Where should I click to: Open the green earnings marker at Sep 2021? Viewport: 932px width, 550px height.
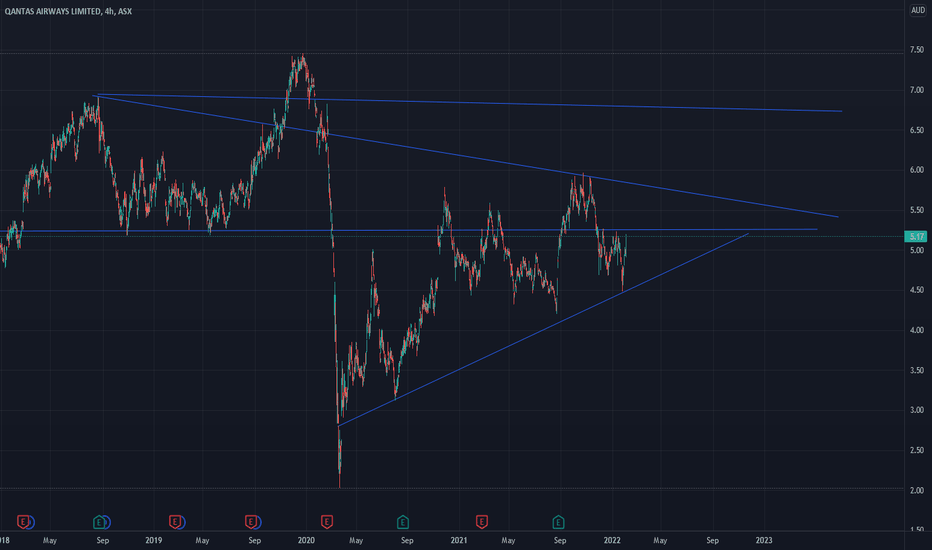(558, 522)
